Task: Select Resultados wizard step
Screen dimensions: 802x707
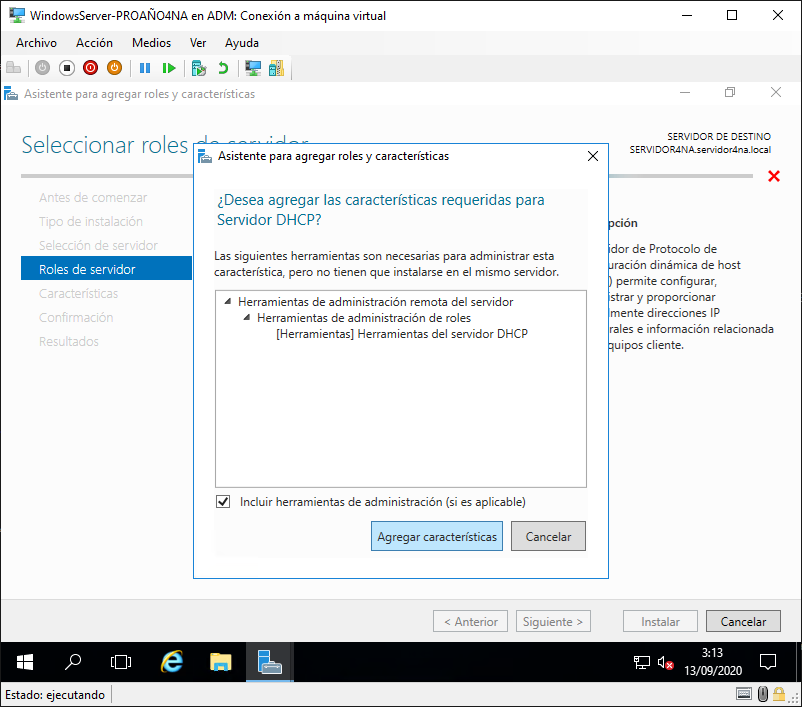Action: 69,342
